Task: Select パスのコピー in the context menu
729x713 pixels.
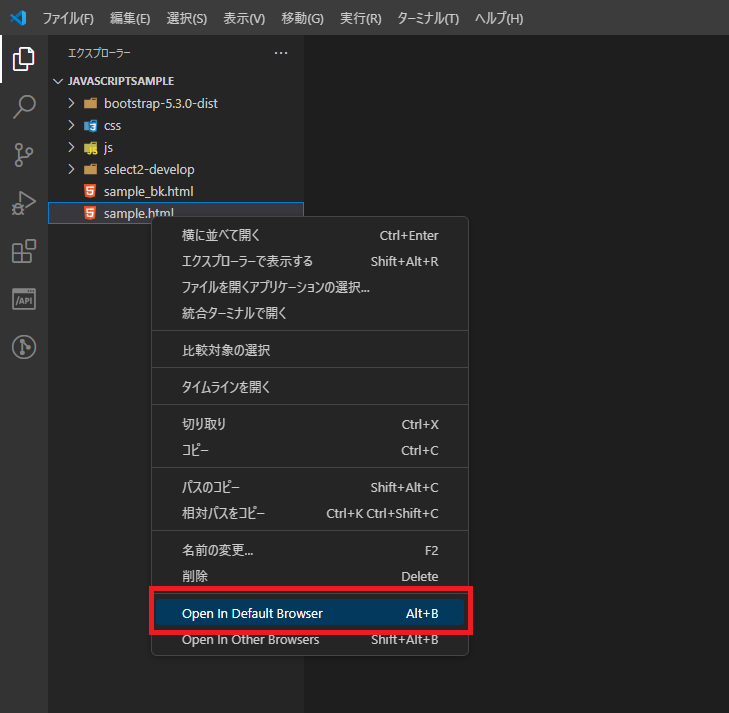Action: point(210,487)
